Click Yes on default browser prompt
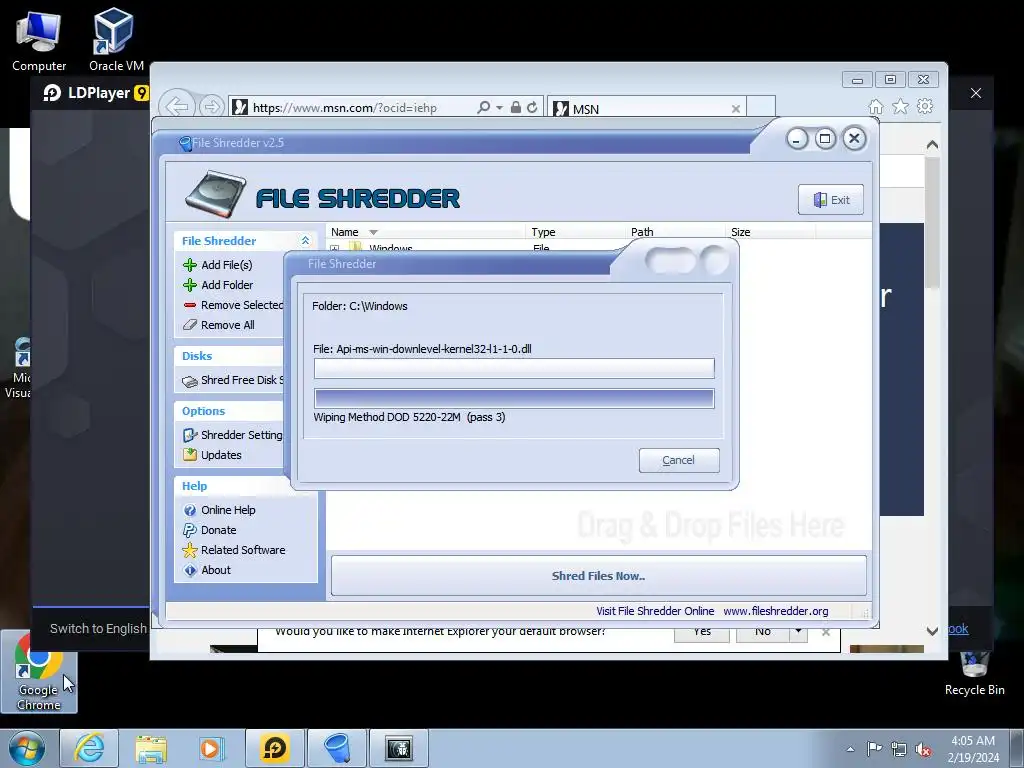This screenshot has width=1024, height=768. (702, 632)
